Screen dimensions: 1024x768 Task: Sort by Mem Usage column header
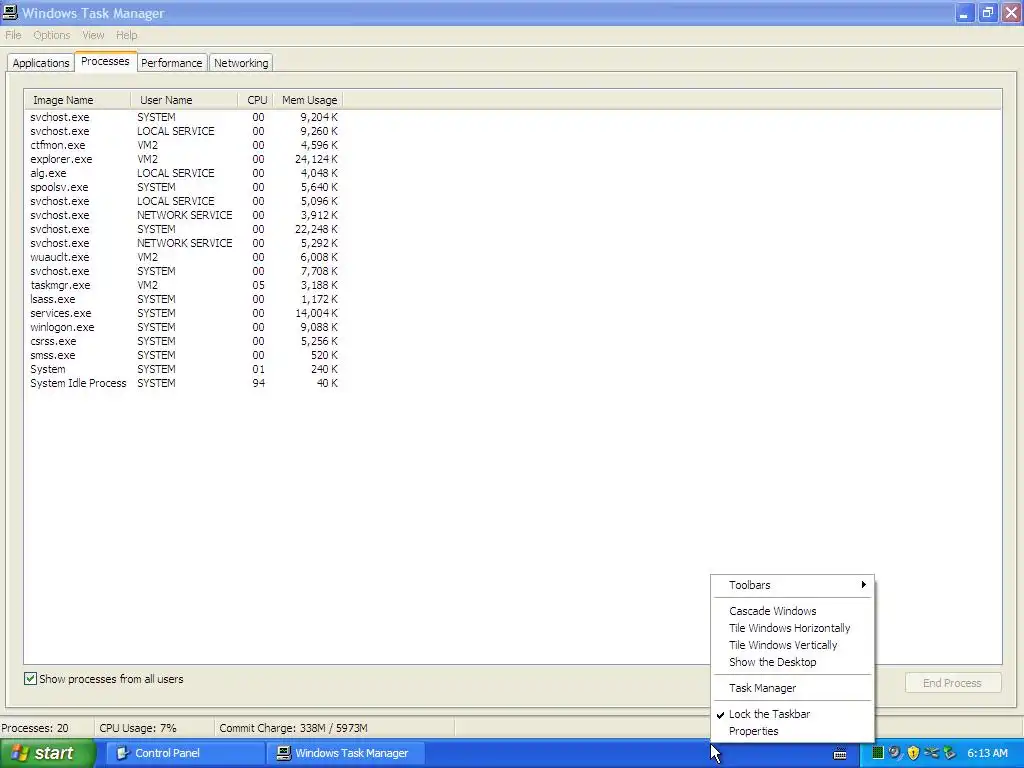tap(308, 100)
